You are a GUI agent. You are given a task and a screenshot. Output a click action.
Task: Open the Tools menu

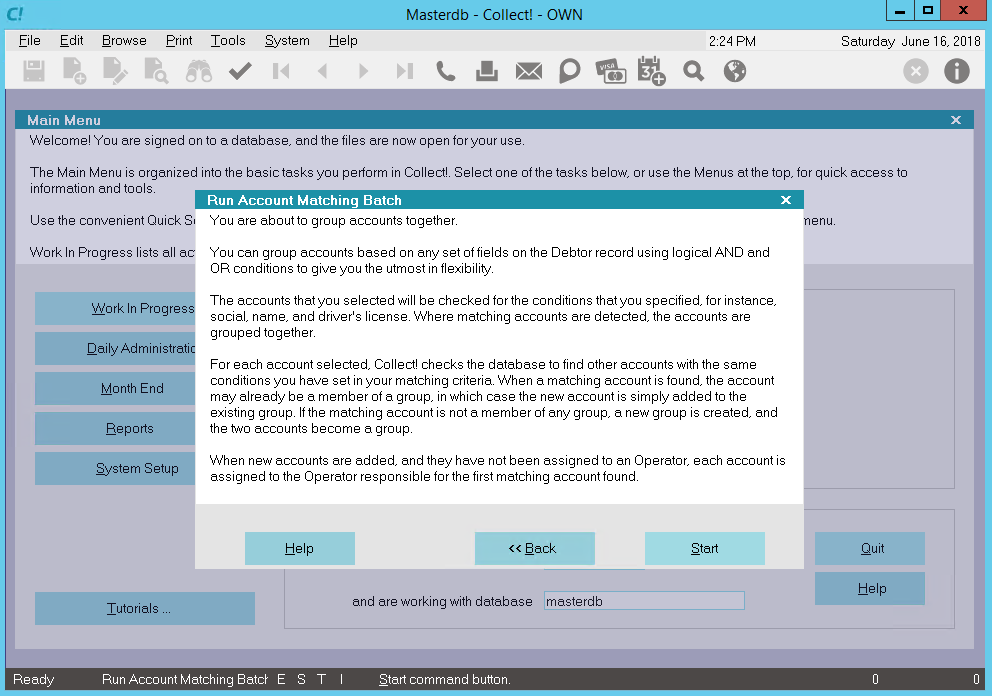coord(228,40)
